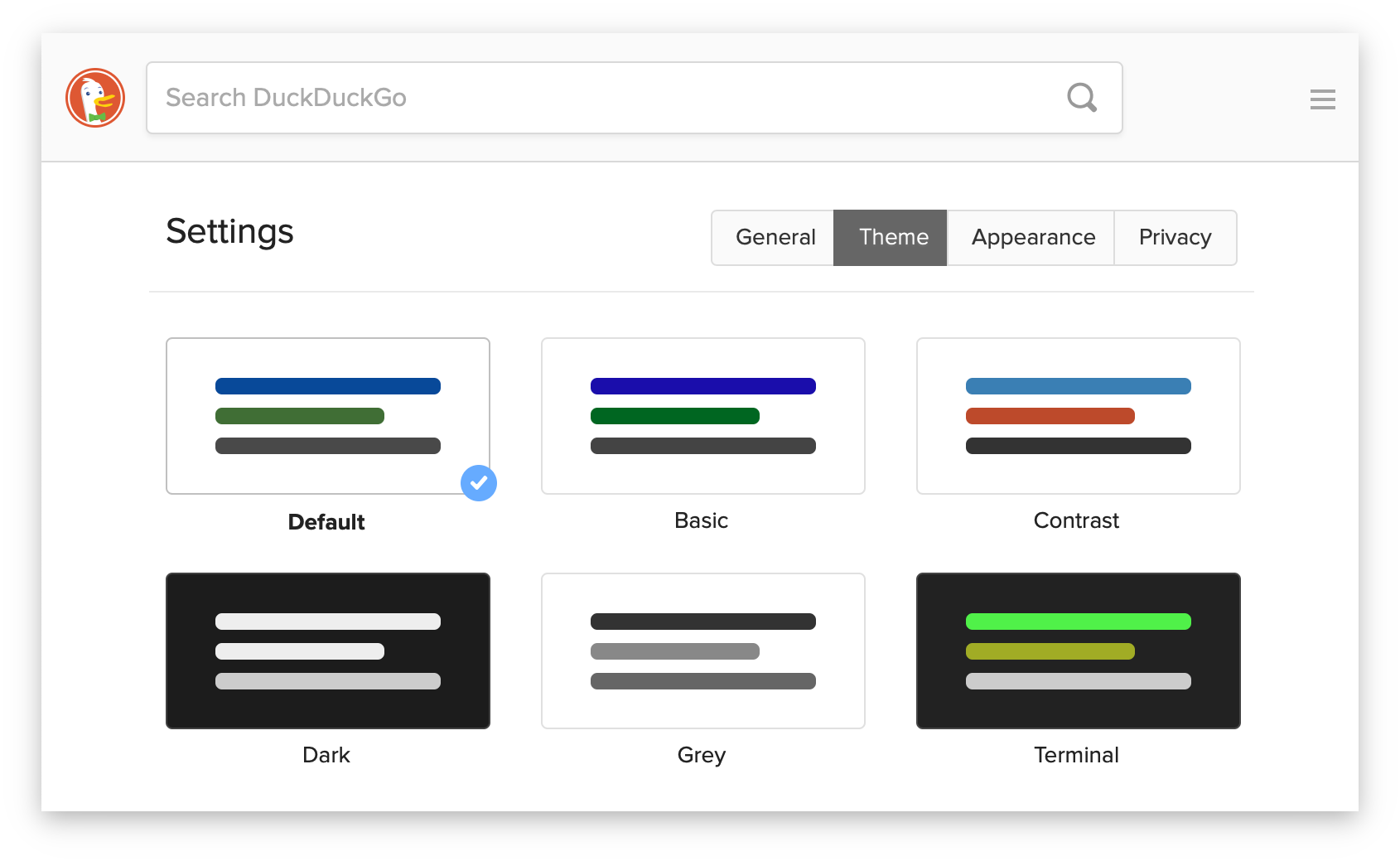
Task: Open the Privacy settings panel
Action: [x=1175, y=238]
